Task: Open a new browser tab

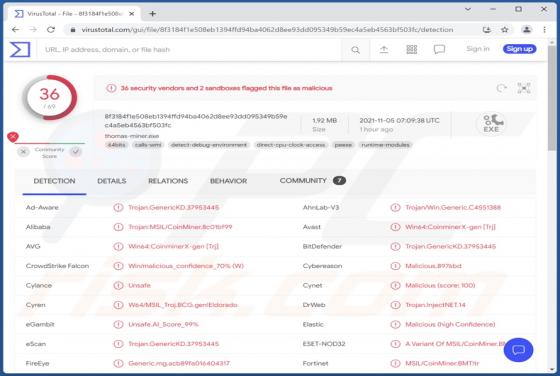Action: pyautogui.click(x=152, y=14)
